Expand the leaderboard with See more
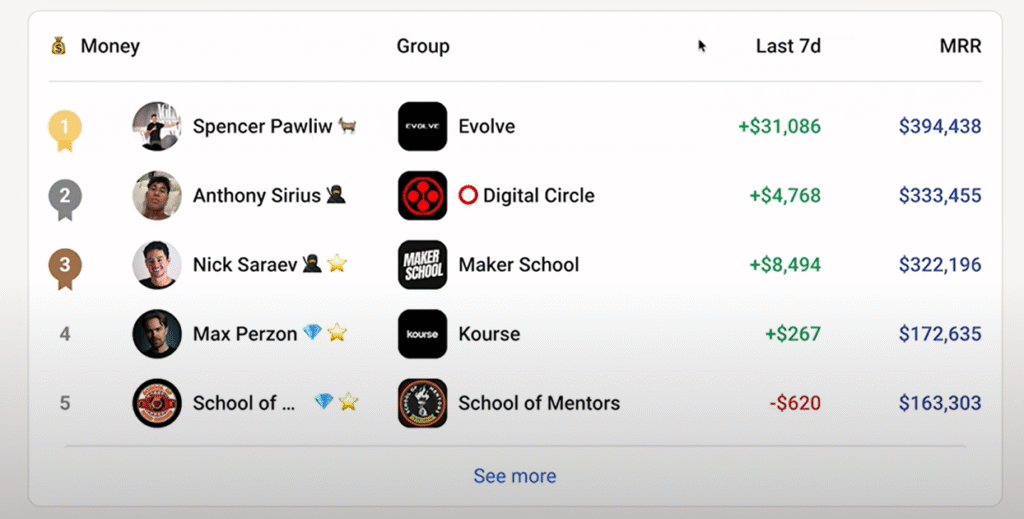 click(514, 476)
